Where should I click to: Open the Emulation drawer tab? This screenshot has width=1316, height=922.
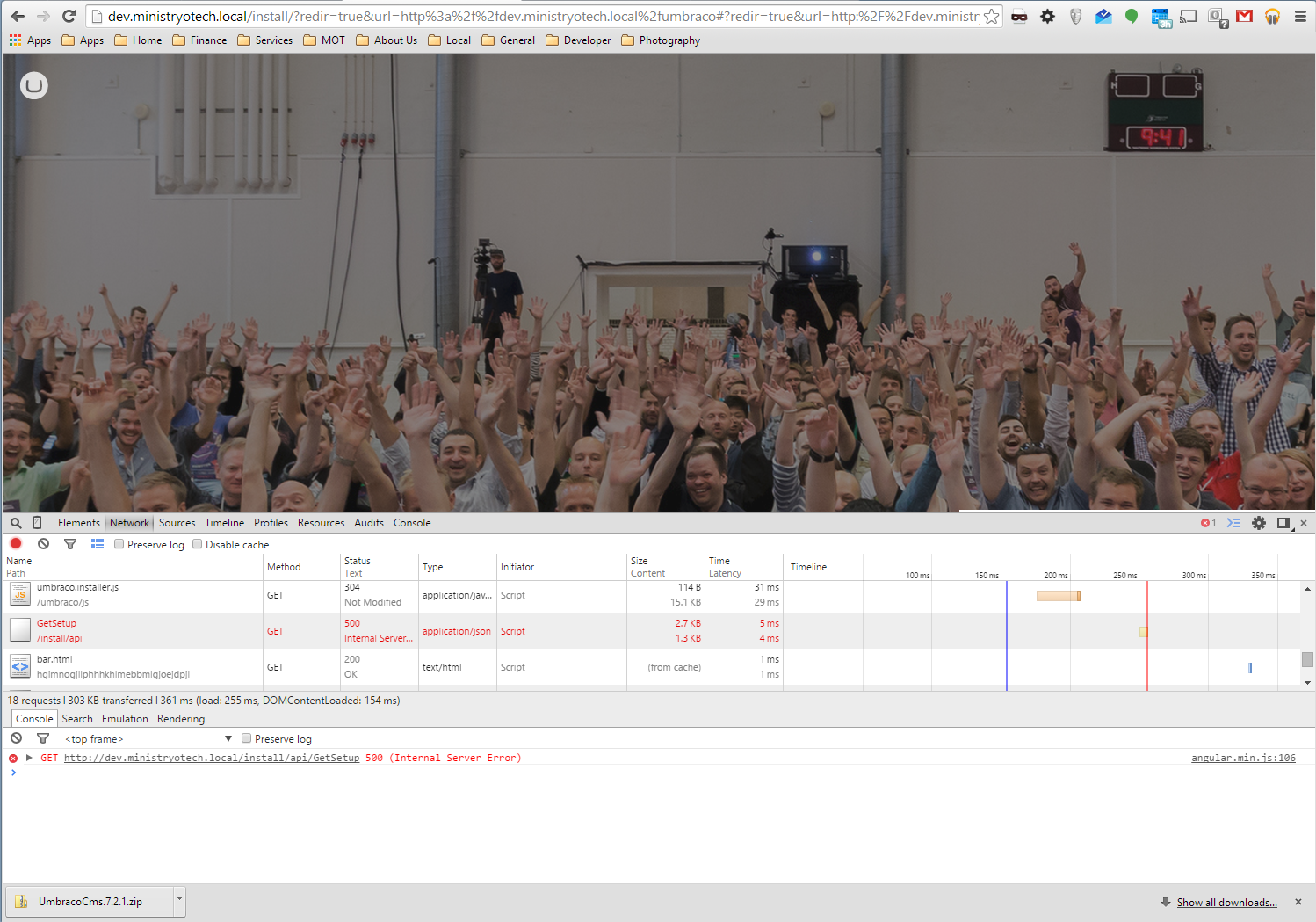(125, 719)
